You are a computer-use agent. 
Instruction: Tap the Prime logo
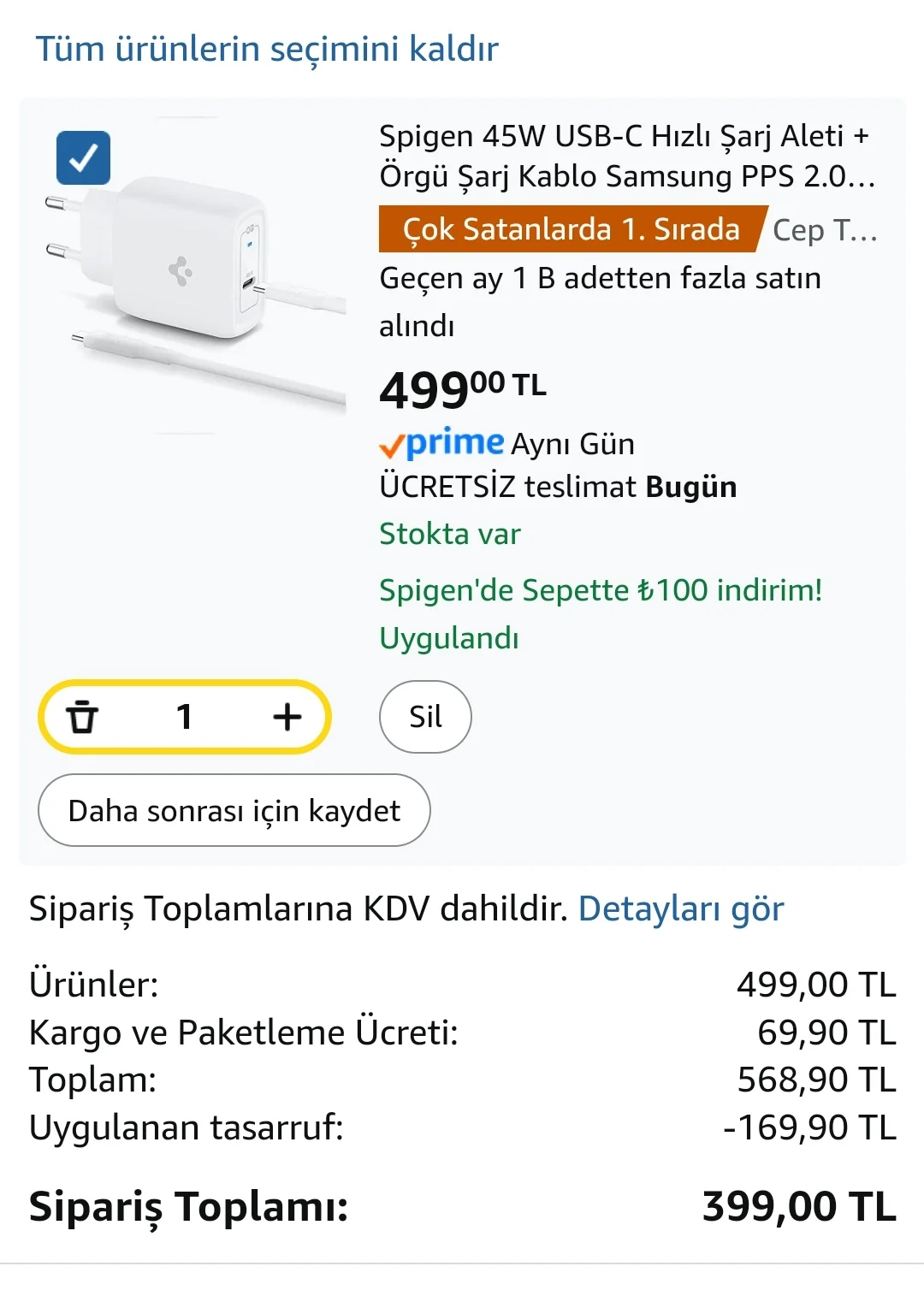(441, 443)
